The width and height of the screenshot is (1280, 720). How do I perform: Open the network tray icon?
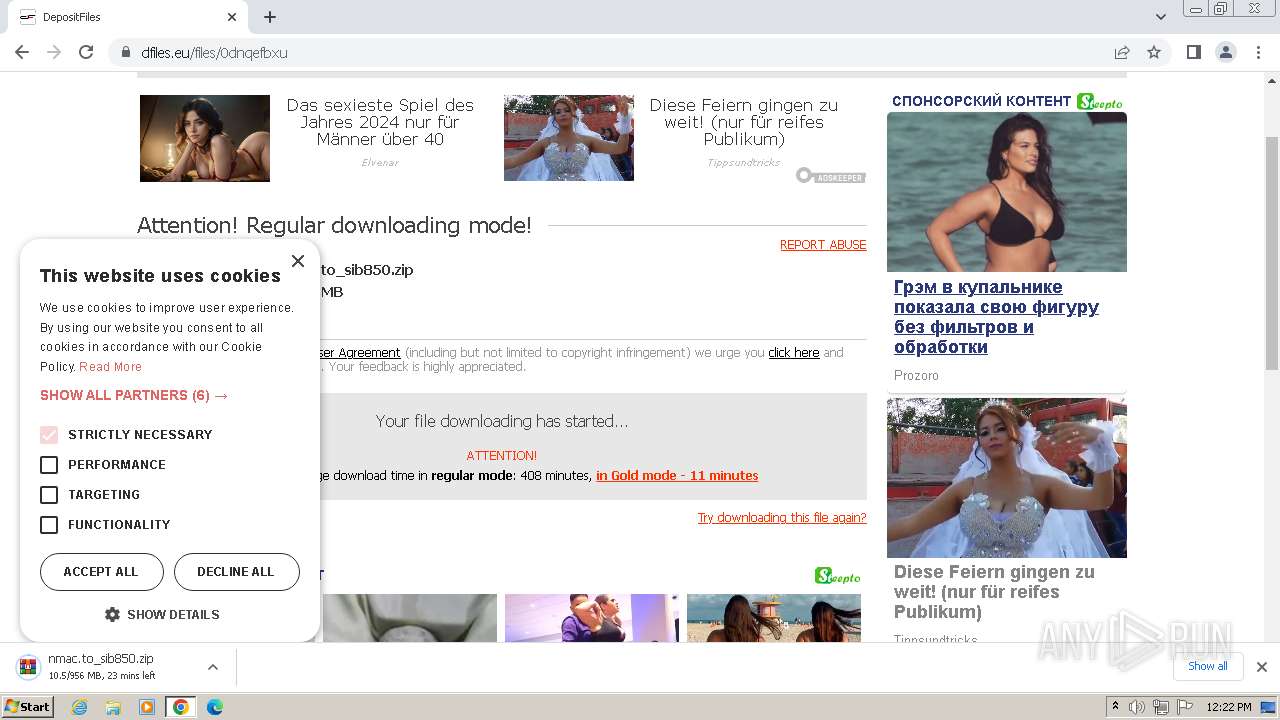coord(1161,707)
